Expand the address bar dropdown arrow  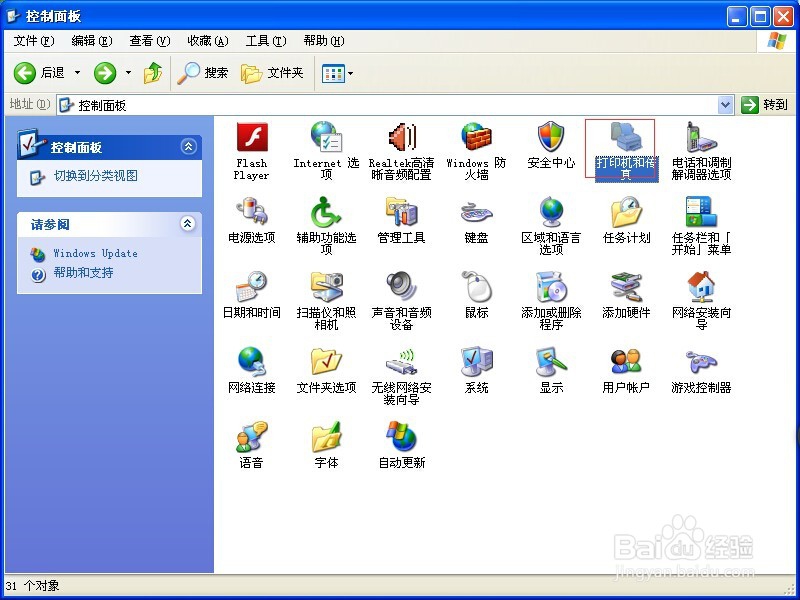(725, 105)
